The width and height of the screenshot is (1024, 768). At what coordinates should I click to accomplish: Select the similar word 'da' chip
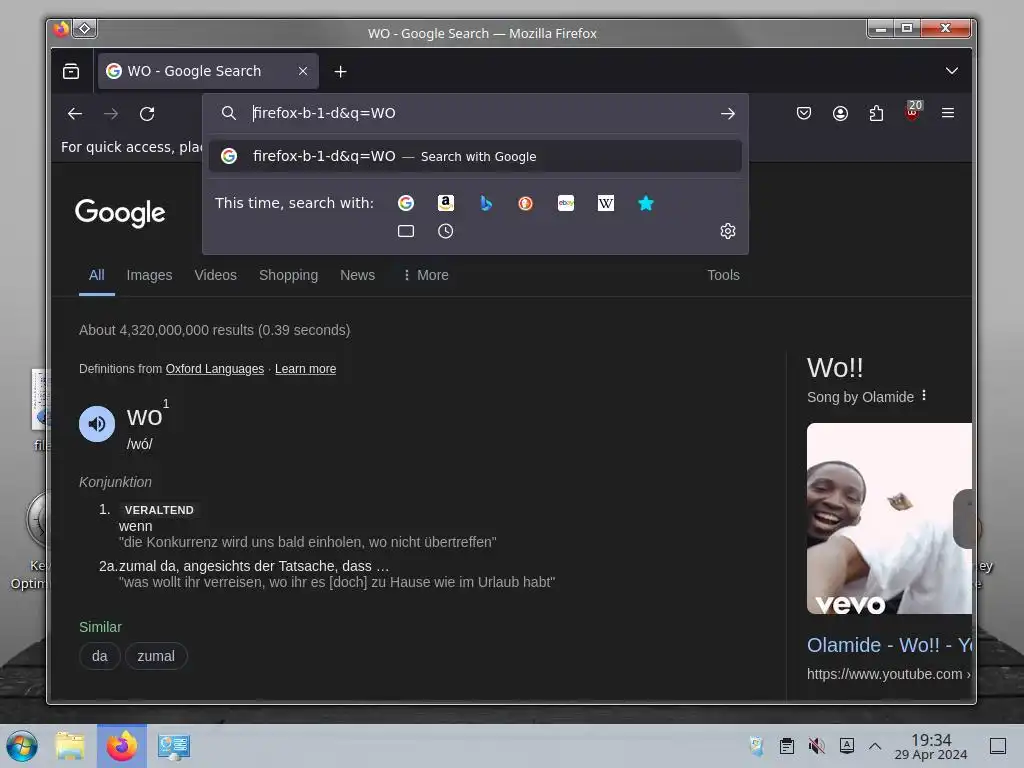[x=99, y=656]
